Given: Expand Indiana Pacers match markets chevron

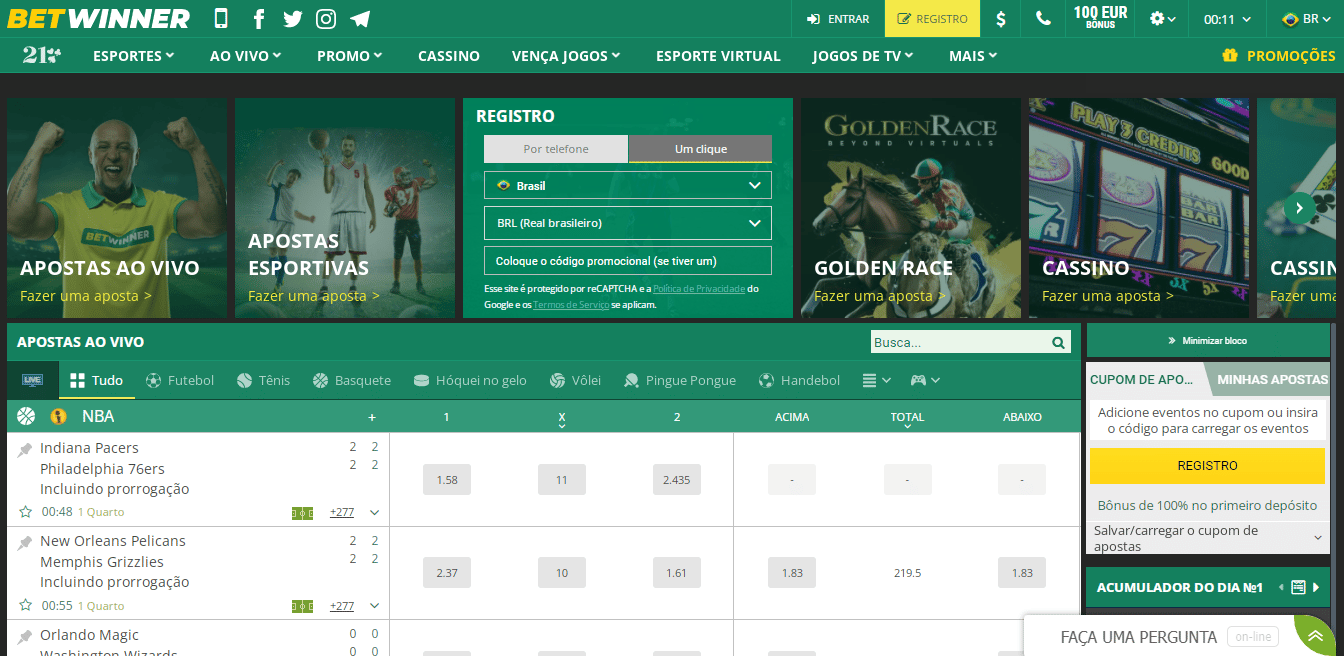Looking at the screenshot, I should click(x=375, y=513).
